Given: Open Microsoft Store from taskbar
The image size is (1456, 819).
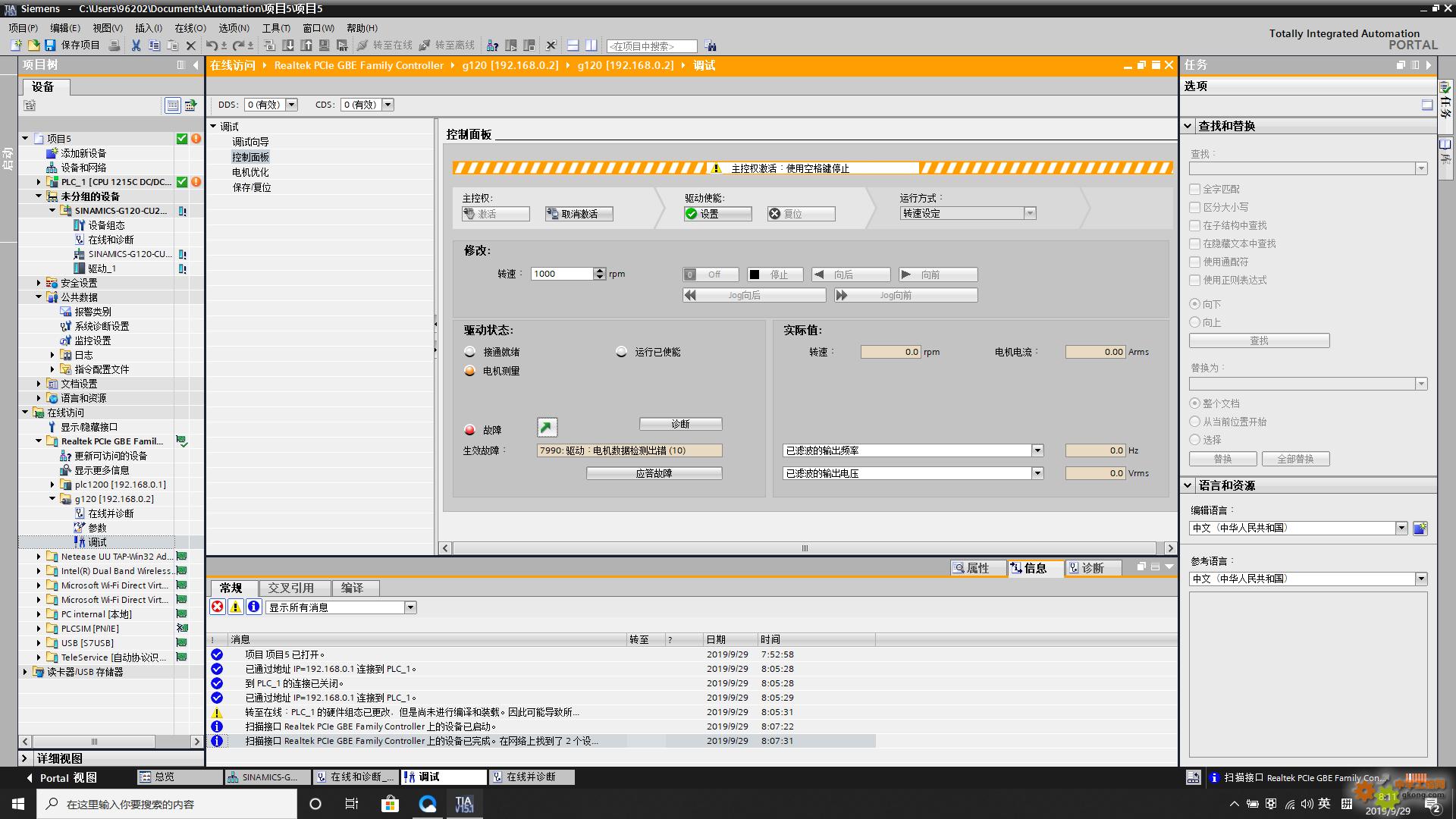Looking at the screenshot, I should pos(390,804).
